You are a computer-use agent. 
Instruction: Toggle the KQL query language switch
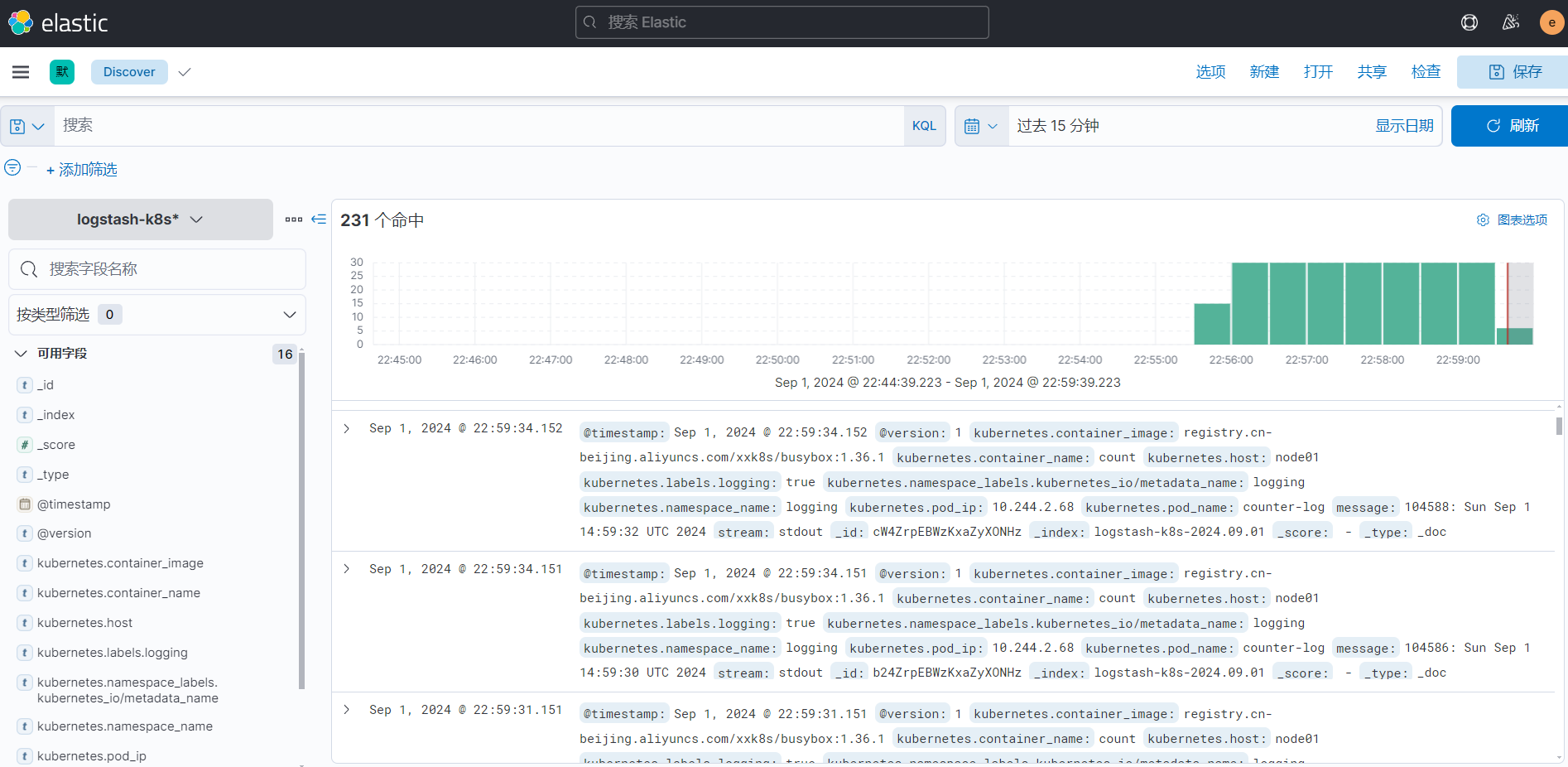pos(924,126)
